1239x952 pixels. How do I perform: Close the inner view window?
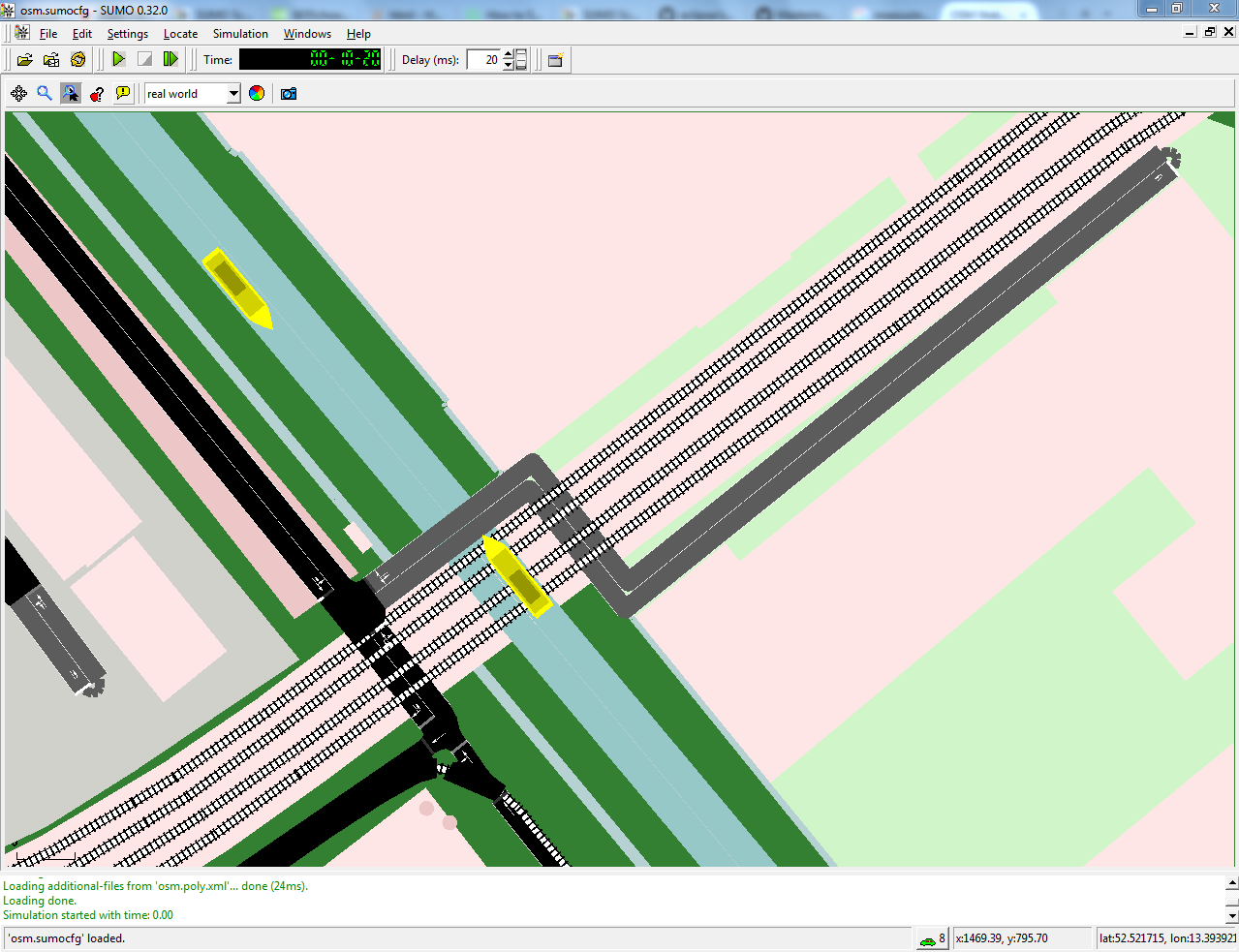click(x=1229, y=32)
